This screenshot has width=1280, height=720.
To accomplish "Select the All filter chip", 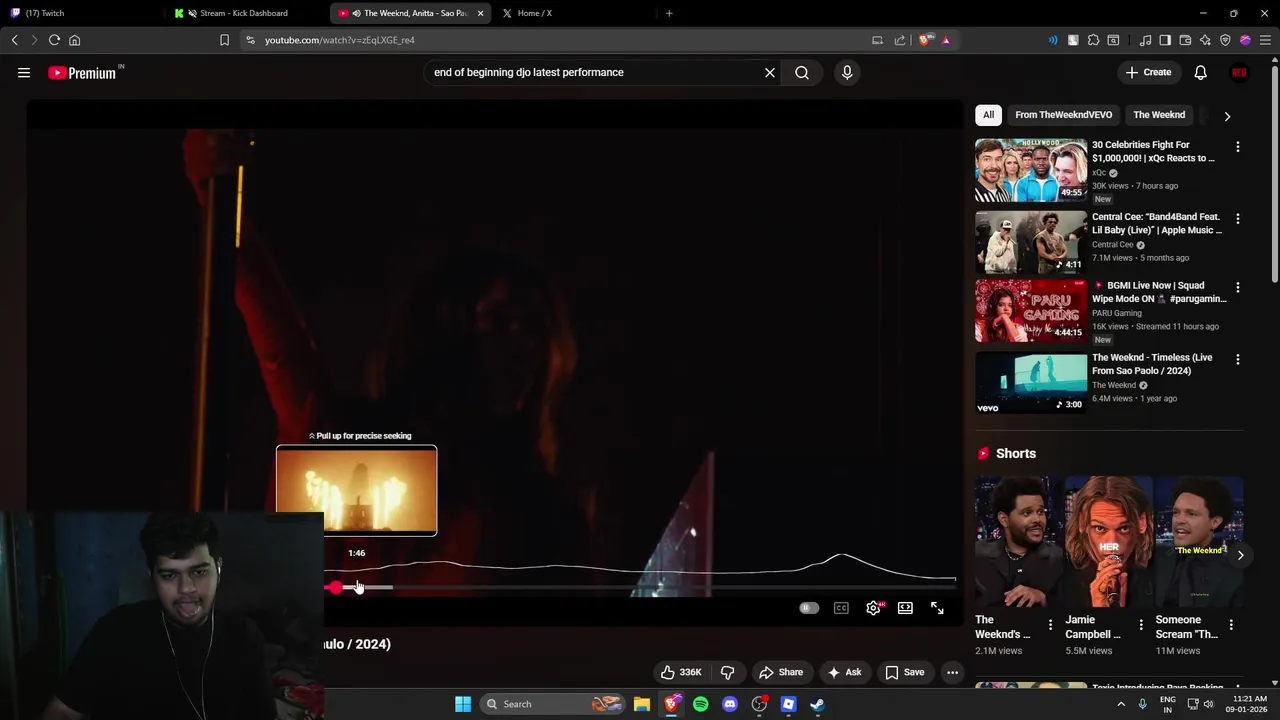I will 988,115.
